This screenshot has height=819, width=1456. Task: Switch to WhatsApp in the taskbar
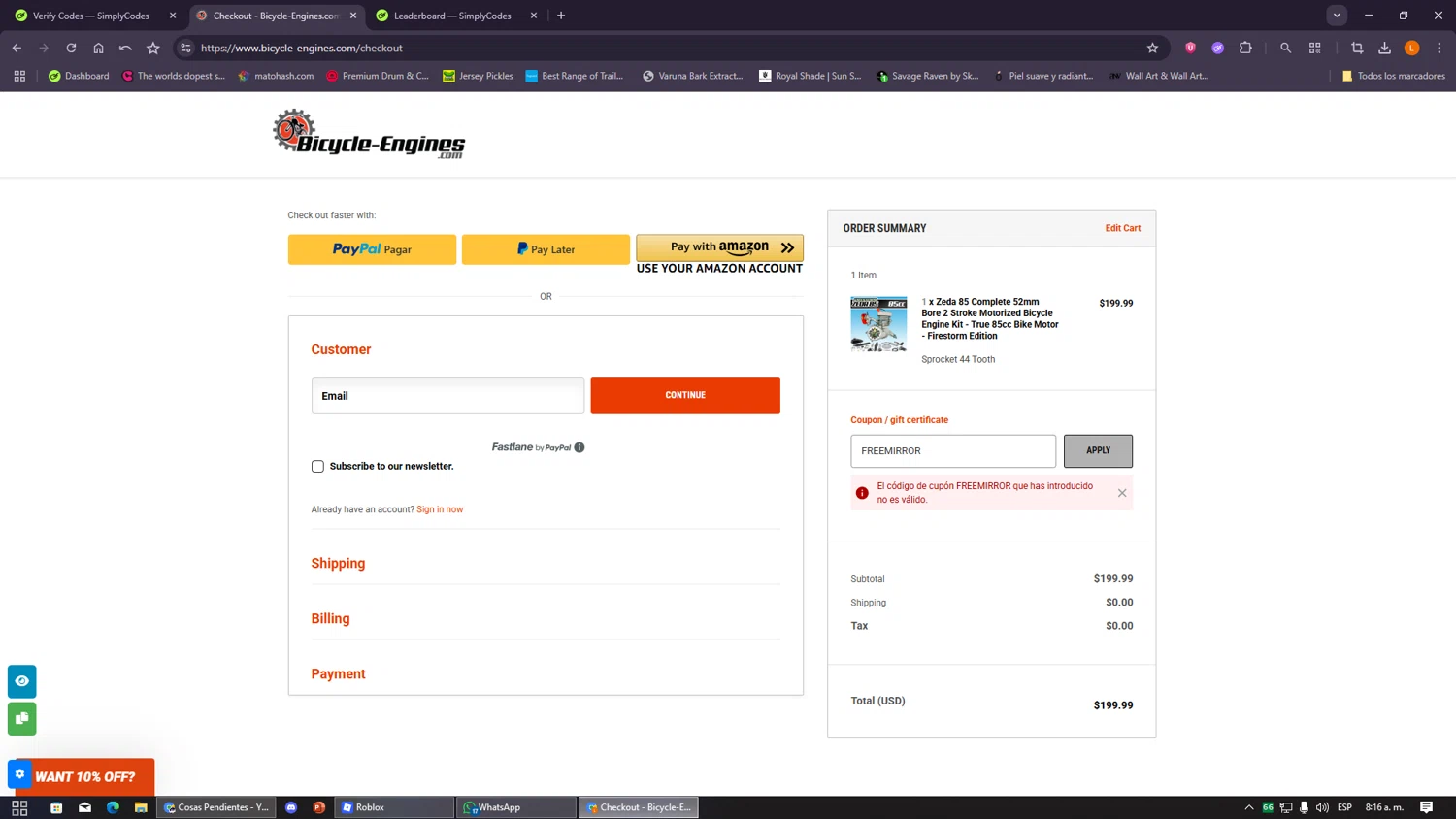[x=516, y=807]
